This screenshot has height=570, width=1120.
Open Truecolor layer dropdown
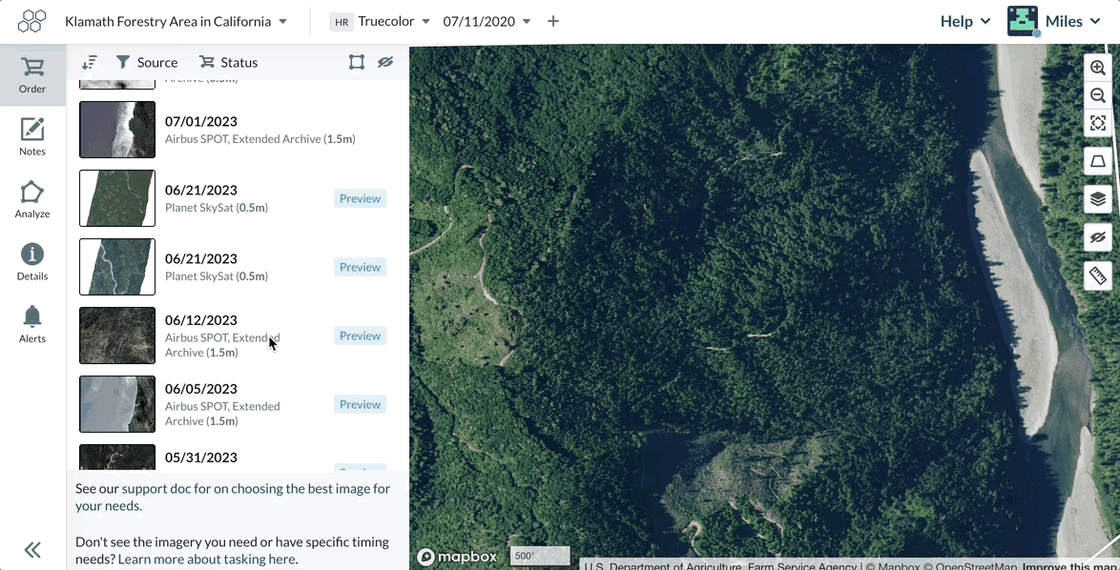pyautogui.click(x=394, y=21)
